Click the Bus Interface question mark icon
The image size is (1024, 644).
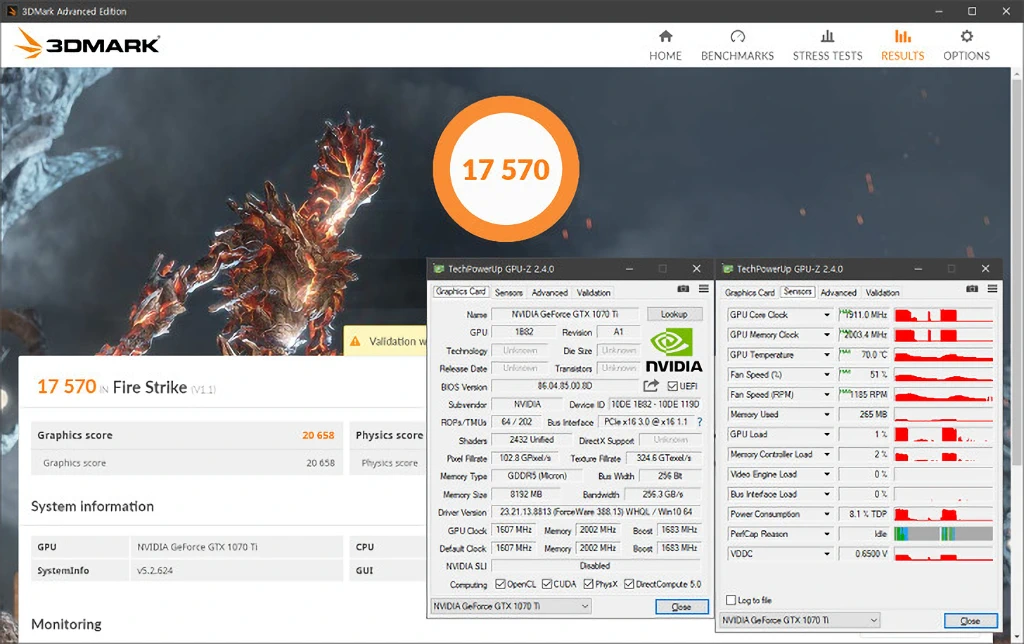(699, 422)
